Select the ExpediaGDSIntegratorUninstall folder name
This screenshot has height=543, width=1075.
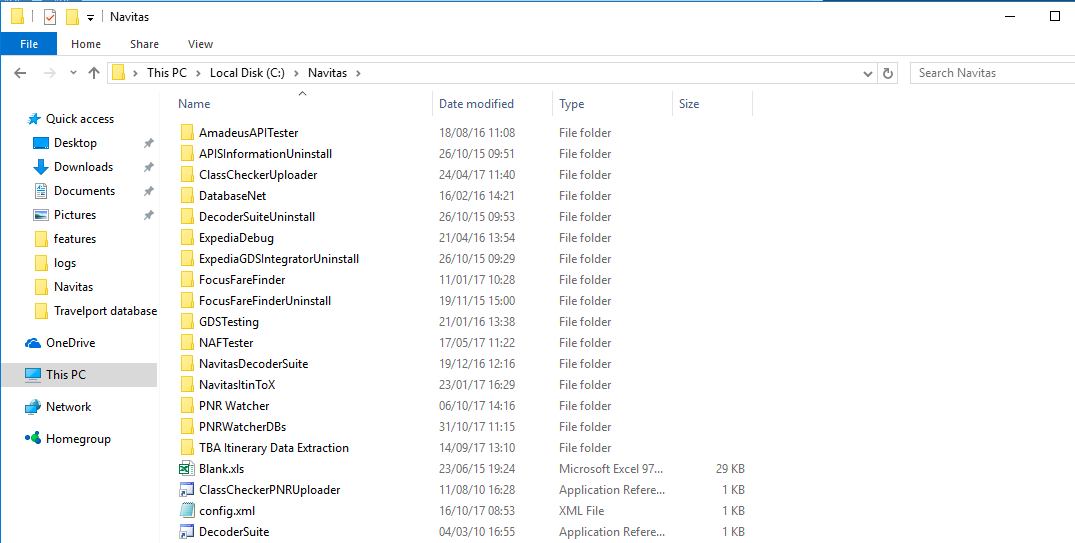278,259
